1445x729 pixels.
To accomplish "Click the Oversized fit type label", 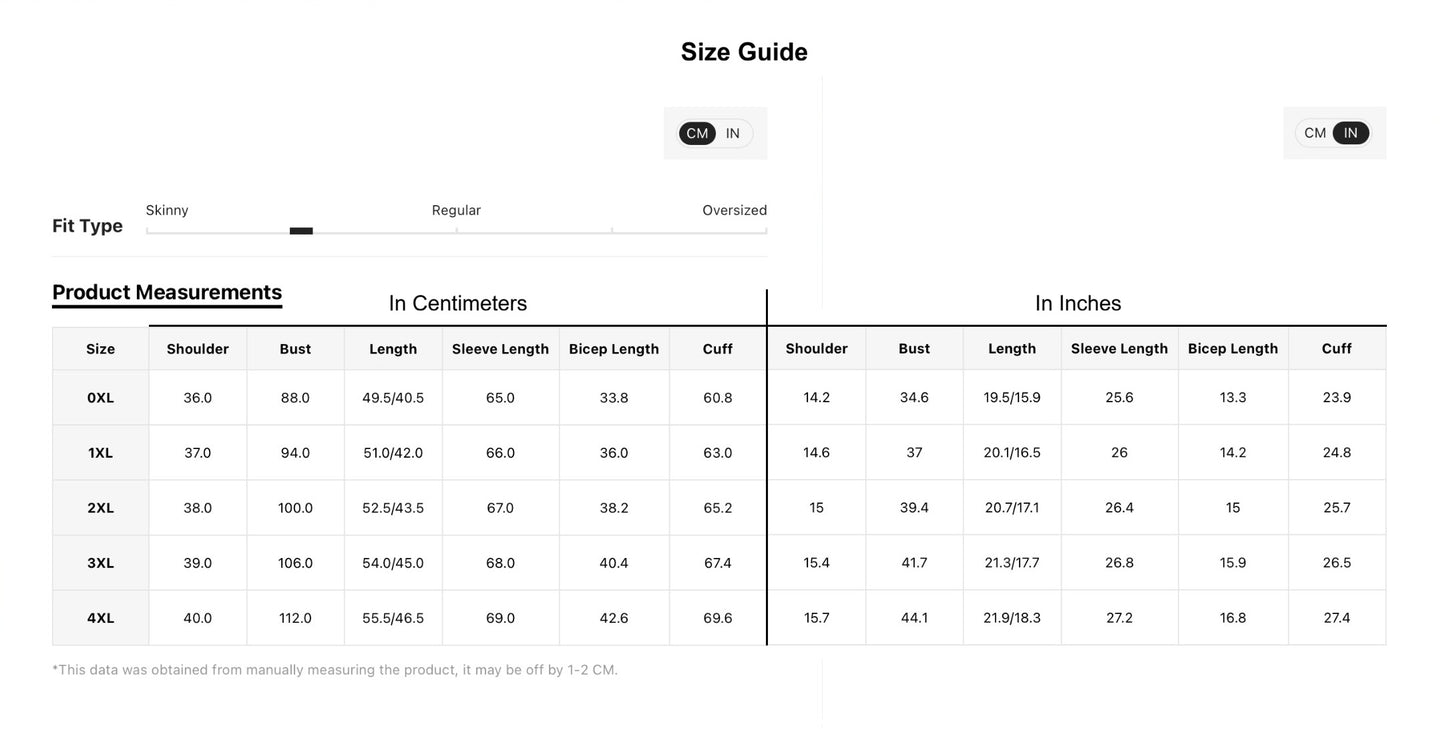I will (735, 210).
